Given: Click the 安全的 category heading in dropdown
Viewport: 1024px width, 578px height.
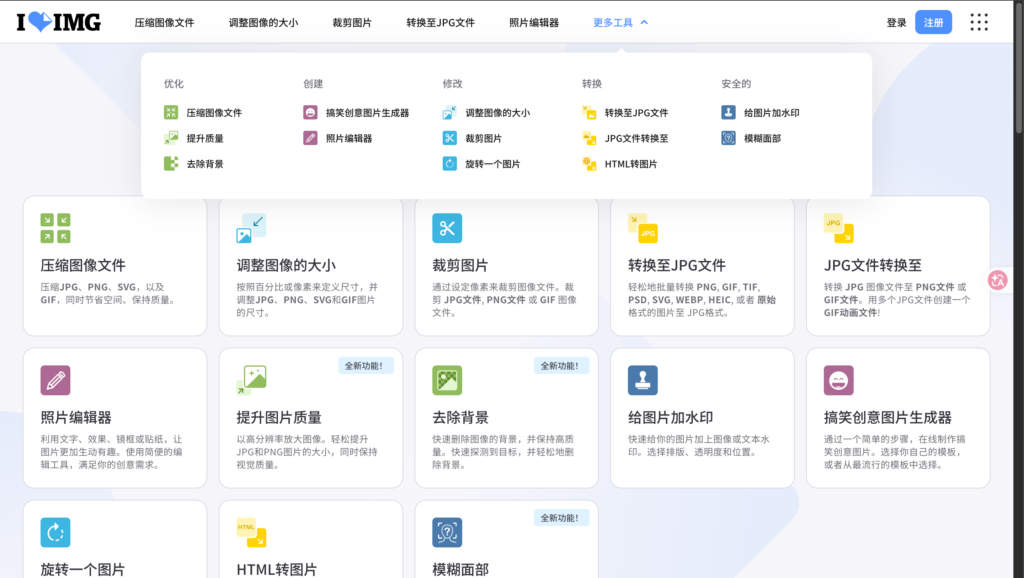Looking at the screenshot, I should 736,84.
